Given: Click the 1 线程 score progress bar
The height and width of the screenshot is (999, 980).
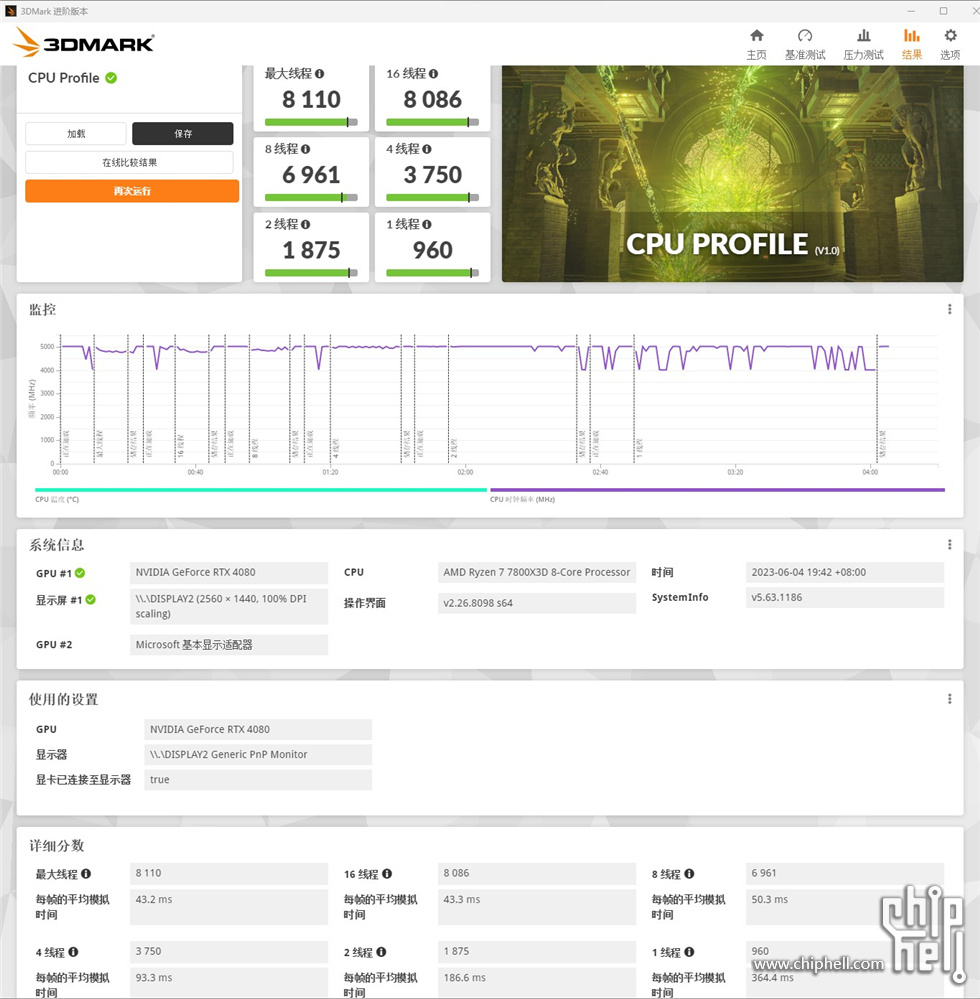Looking at the screenshot, I should click(x=432, y=273).
